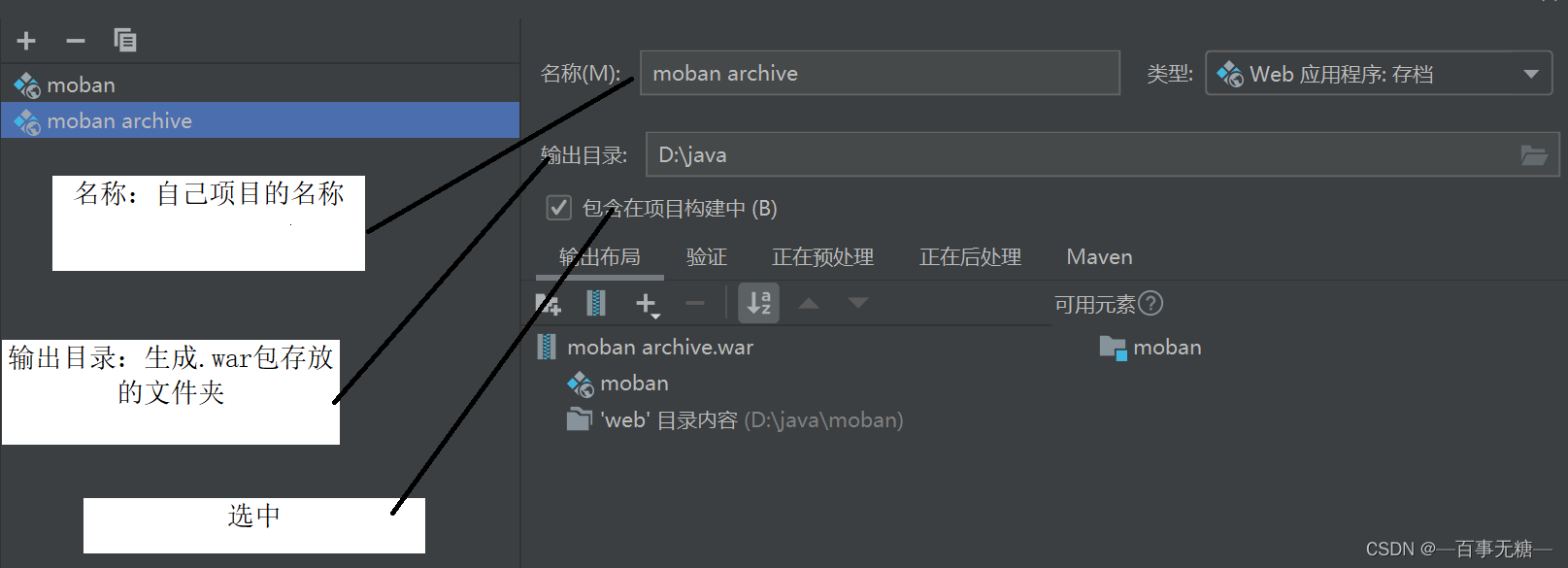Open available elements help icon
The image size is (1568, 568).
pyautogui.click(x=1151, y=304)
